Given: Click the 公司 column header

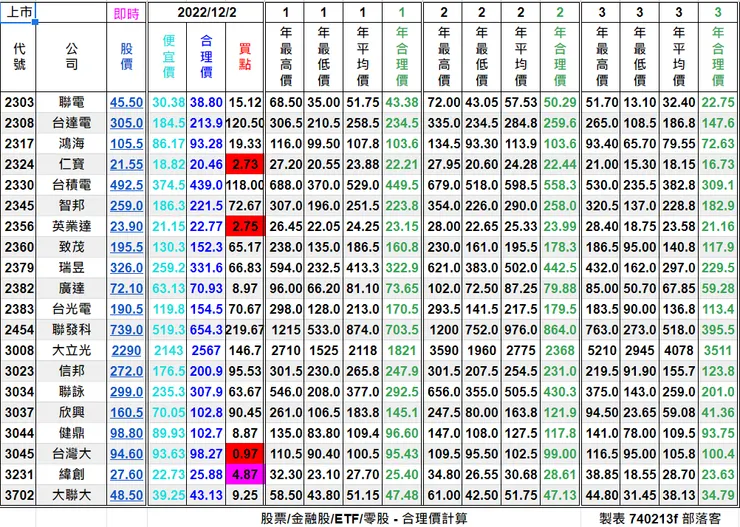Looking at the screenshot, I should pyautogui.click(x=71, y=57).
